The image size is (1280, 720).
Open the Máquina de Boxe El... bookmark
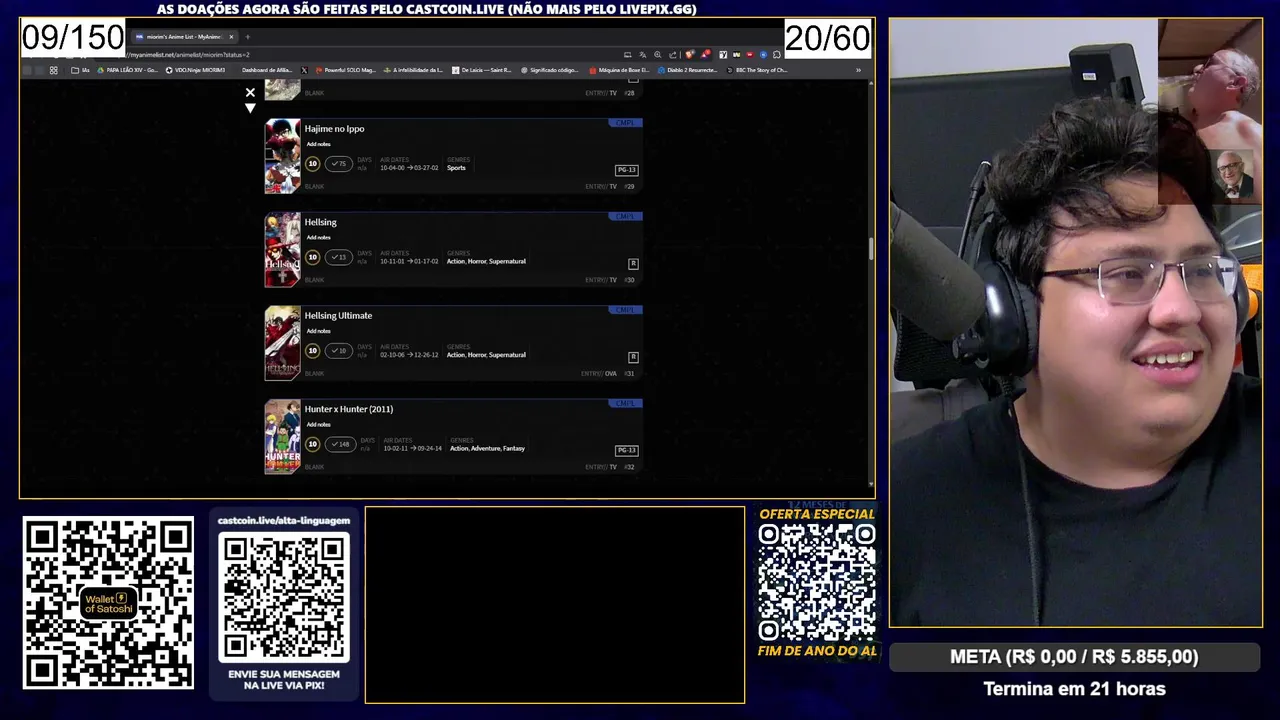[x=619, y=70]
